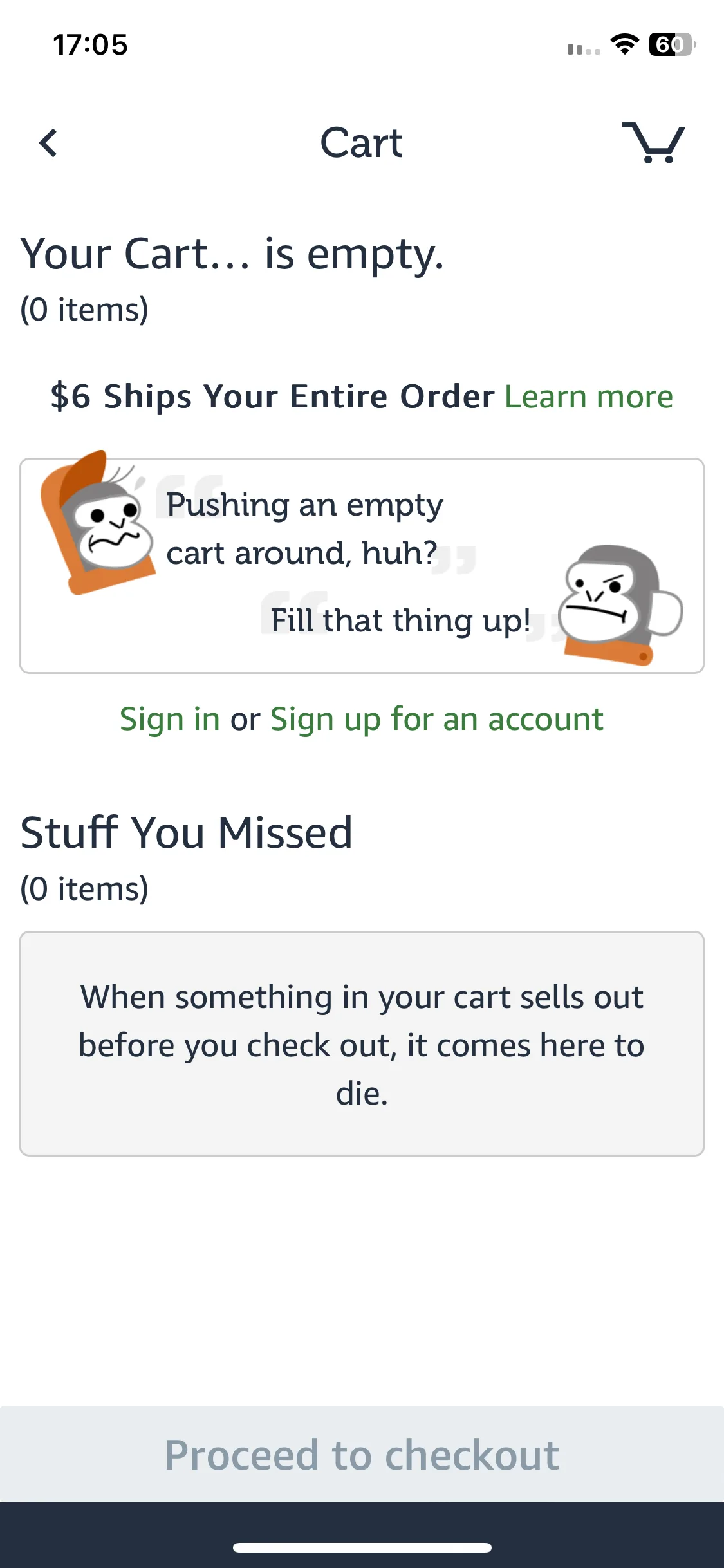Viewport: 724px width, 1568px height.
Task: Tap Pushing an empty cart around quote
Action: click(x=305, y=528)
